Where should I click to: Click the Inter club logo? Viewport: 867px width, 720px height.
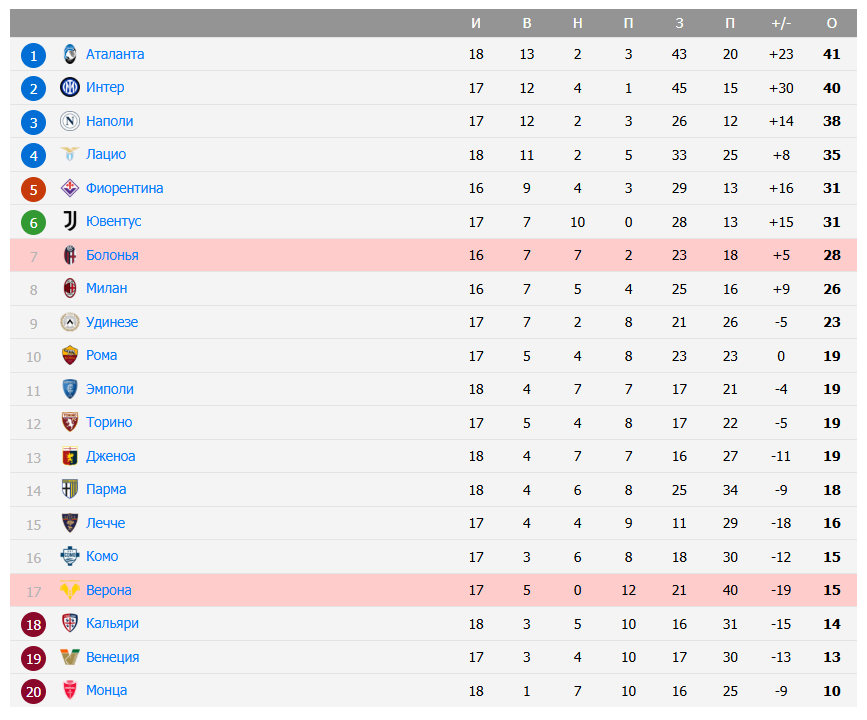[70, 88]
